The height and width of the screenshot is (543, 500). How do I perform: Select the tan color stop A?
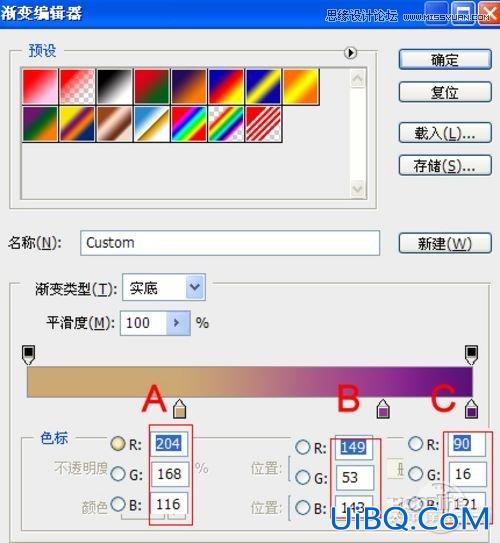point(179,409)
